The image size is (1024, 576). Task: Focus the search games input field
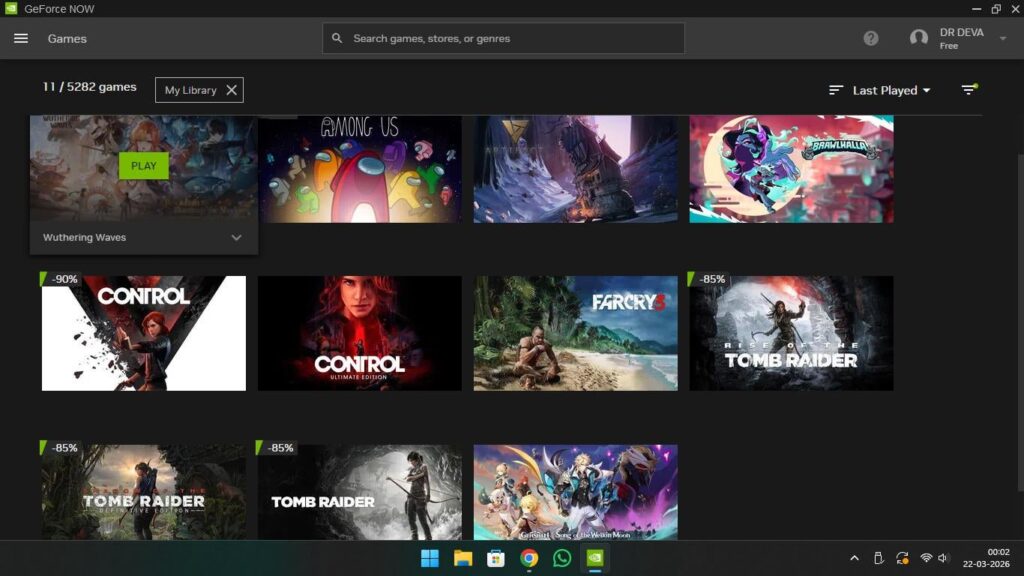503,39
